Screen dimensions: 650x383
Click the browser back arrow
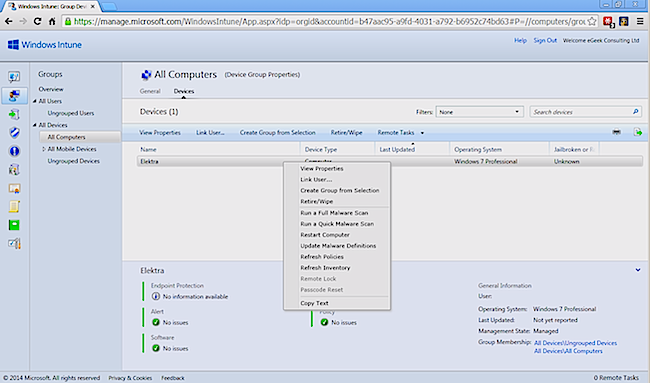tap(8, 21)
